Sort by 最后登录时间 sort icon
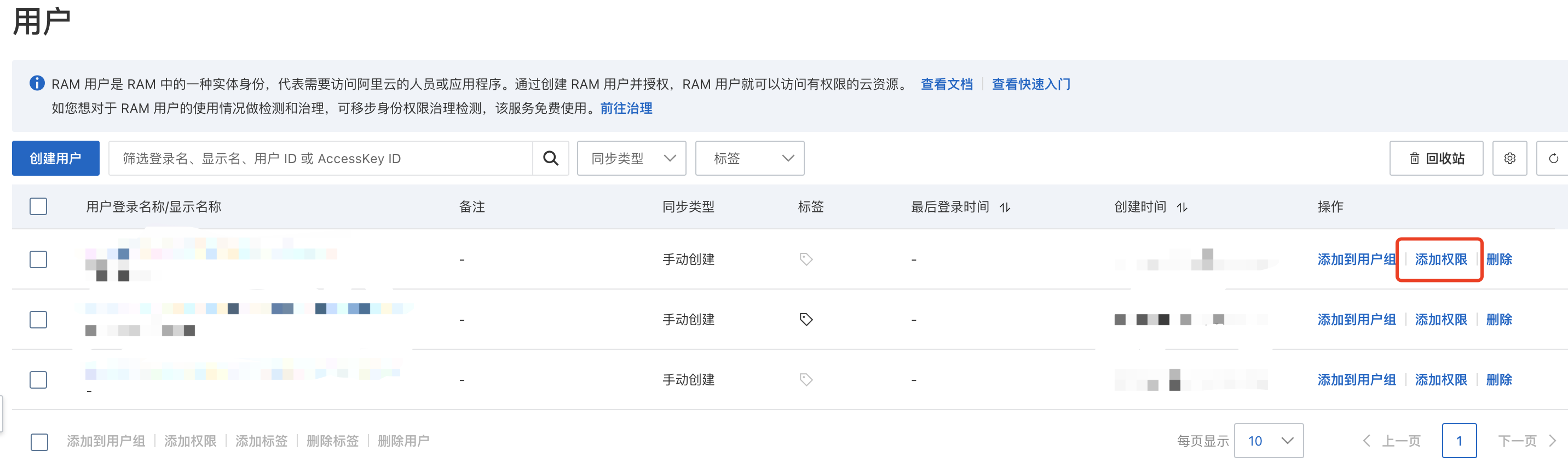This screenshot has width=1568, height=462. click(x=1005, y=207)
